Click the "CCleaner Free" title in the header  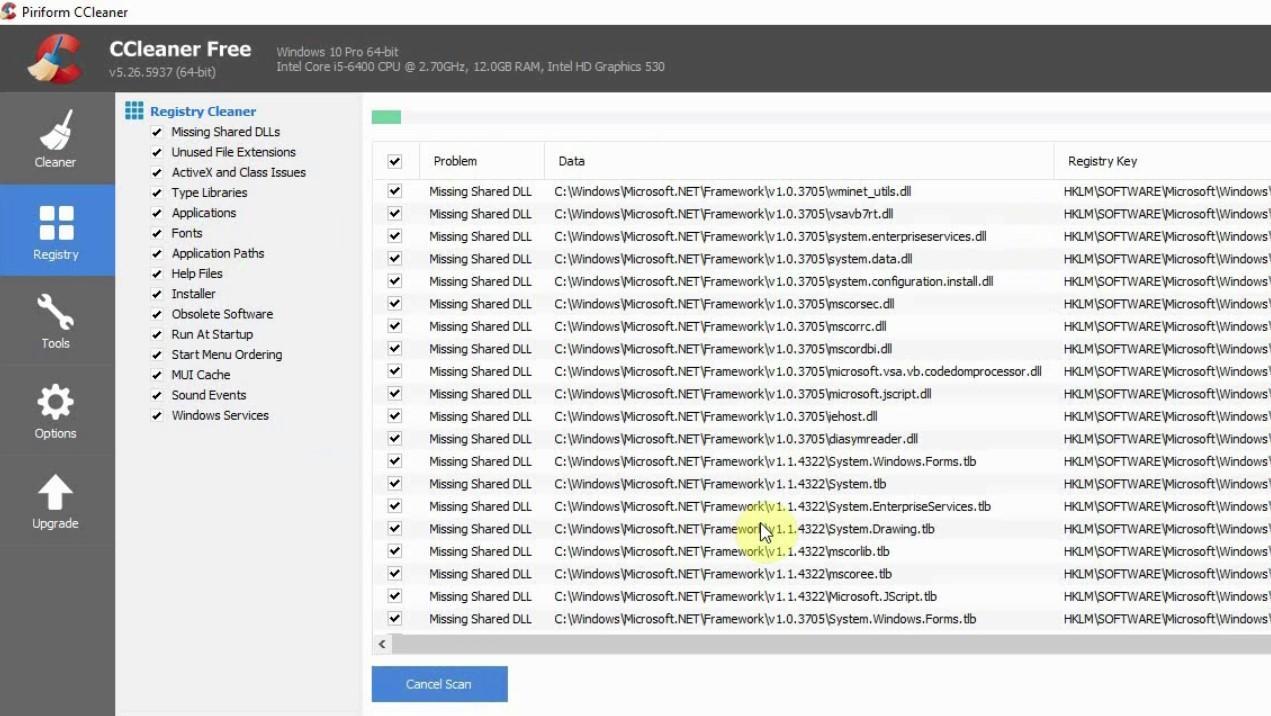coord(180,49)
